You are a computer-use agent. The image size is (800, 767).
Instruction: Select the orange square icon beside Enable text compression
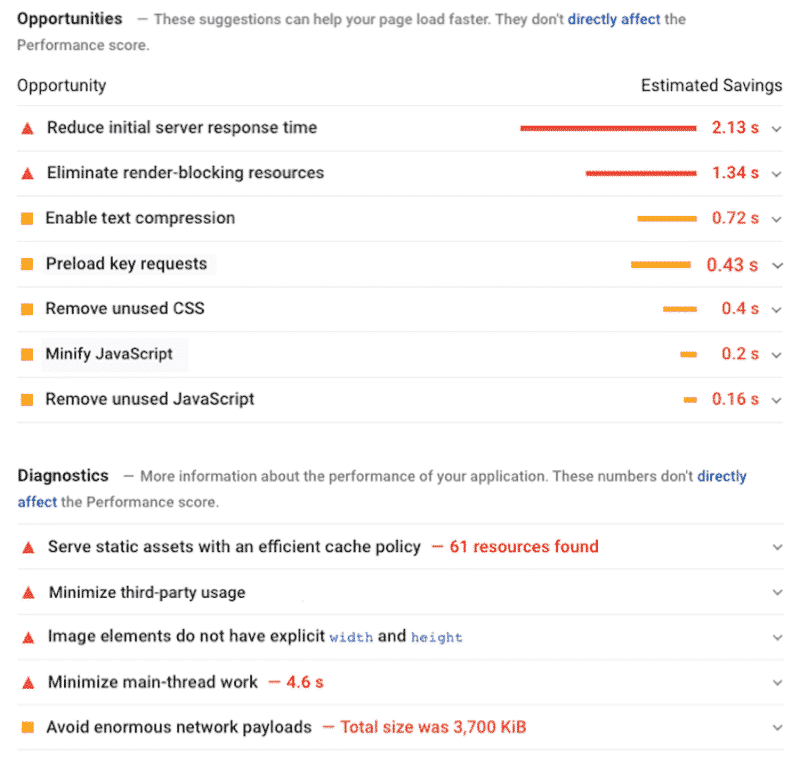(27, 218)
